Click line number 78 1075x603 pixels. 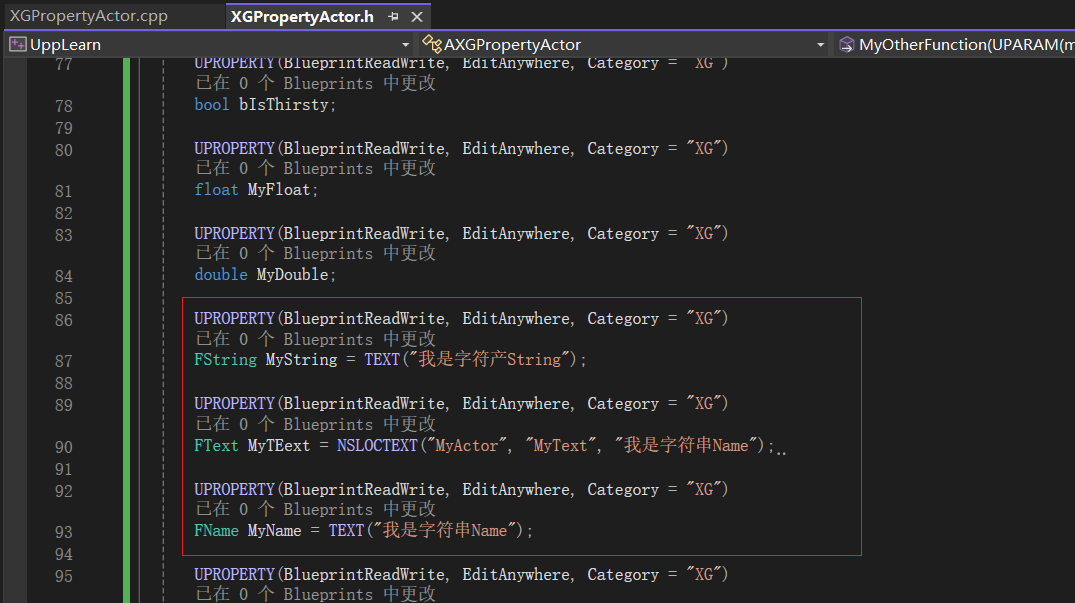(64, 106)
